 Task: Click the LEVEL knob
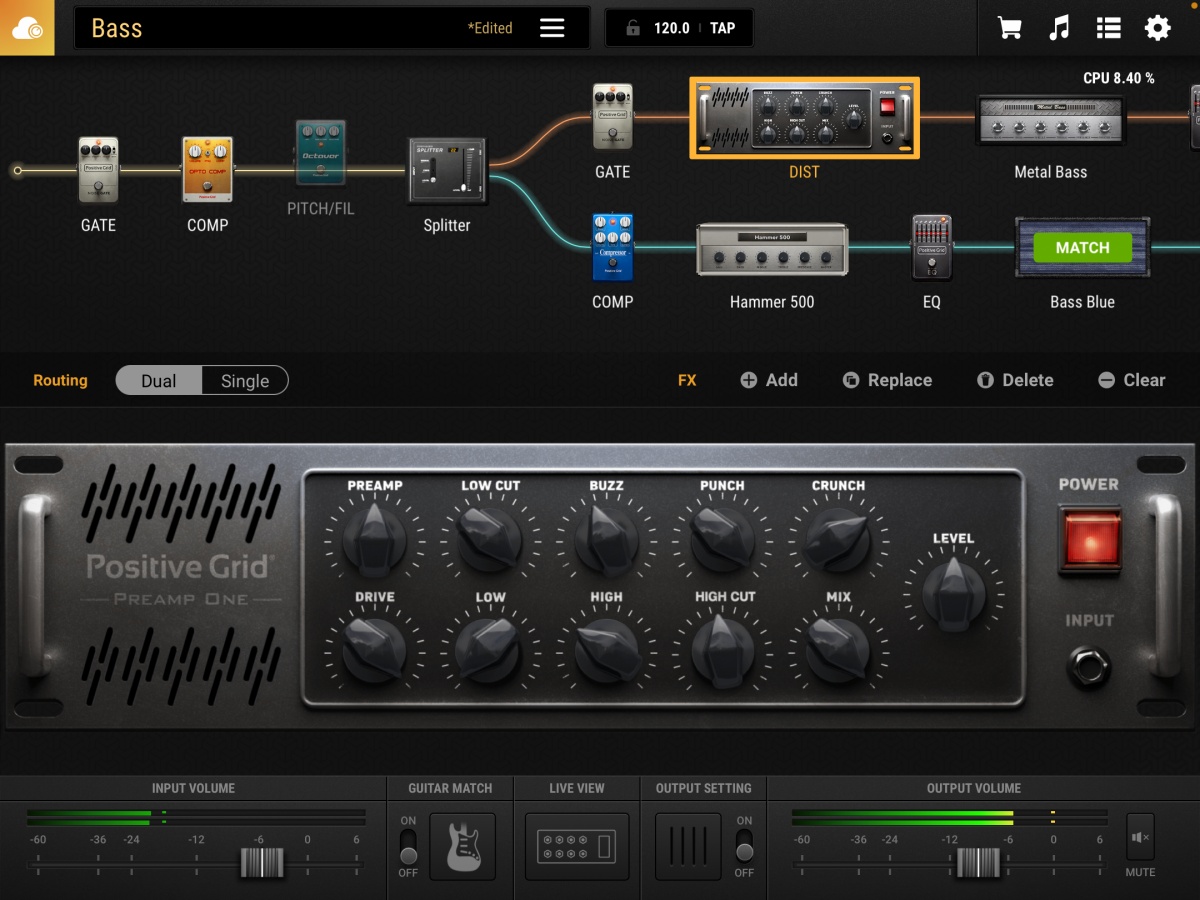pyautogui.click(x=953, y=594)
